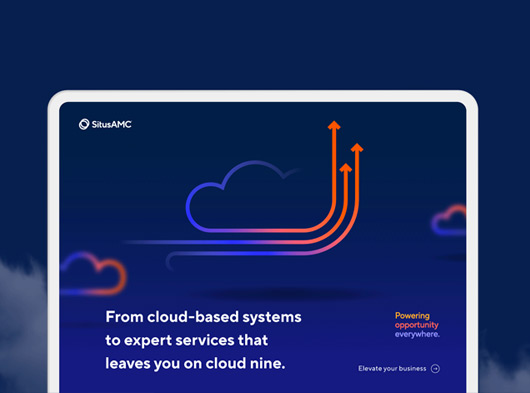Click the circled arrow icon beside Elevate your business
530x393 pixels.
435,368
